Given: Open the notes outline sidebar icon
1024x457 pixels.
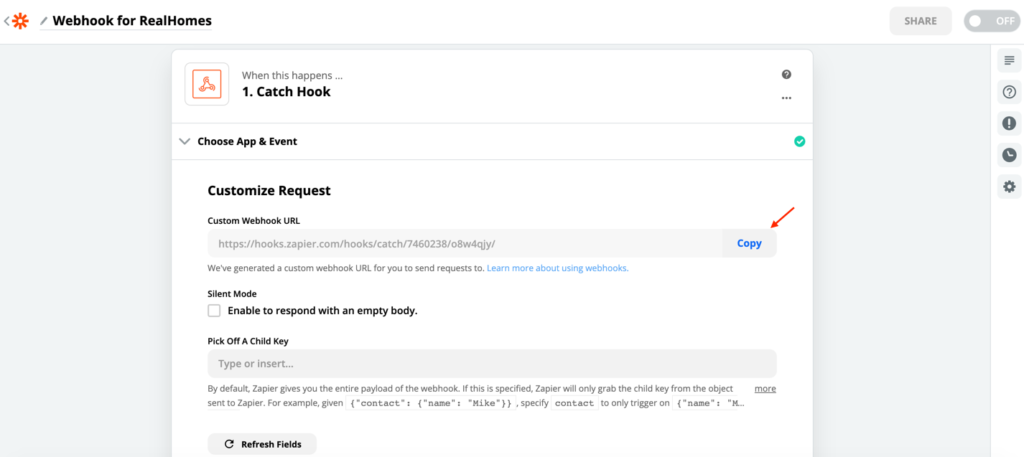Looking at the screenshot, I should (1009, 61).
